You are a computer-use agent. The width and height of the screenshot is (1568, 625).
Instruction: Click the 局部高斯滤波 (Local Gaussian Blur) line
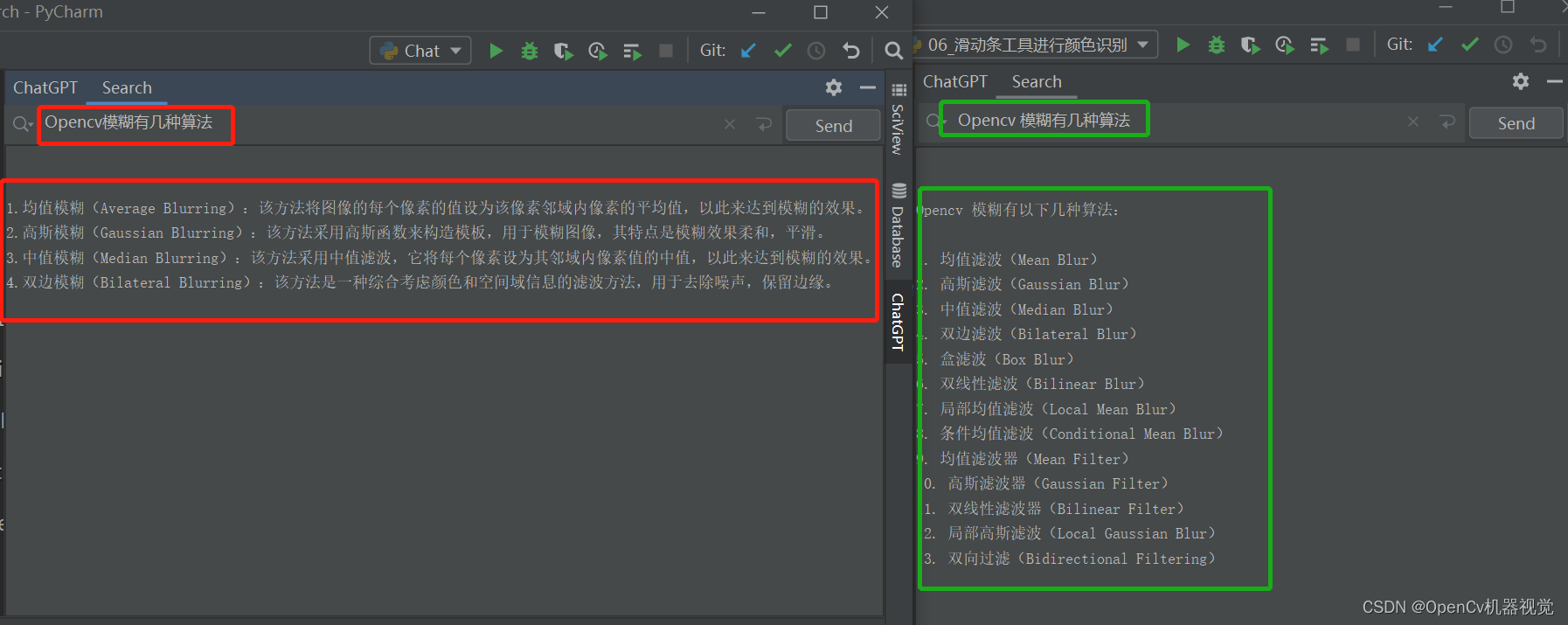pos(1071,533)
